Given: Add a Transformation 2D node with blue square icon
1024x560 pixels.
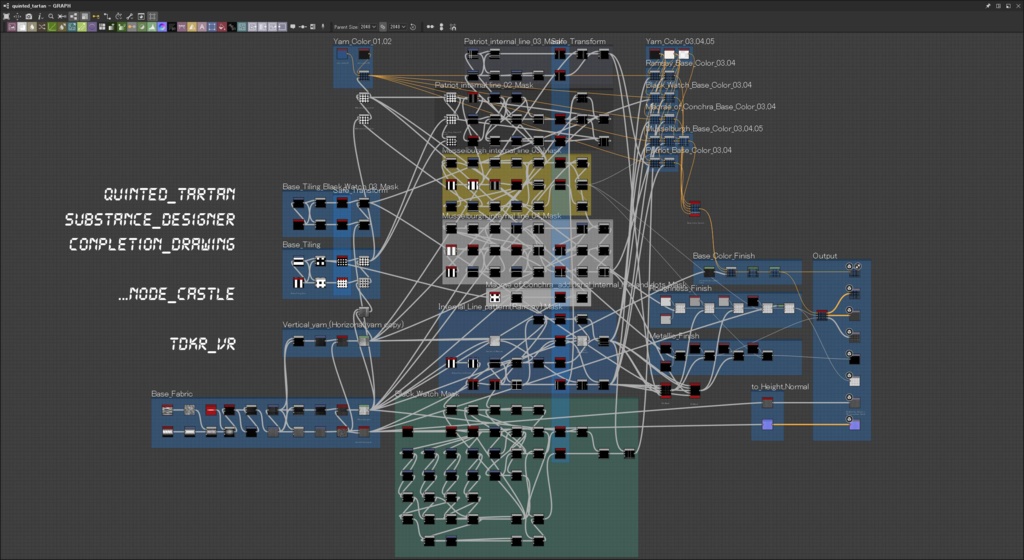Looking at the screenshot, I should 212,27.
